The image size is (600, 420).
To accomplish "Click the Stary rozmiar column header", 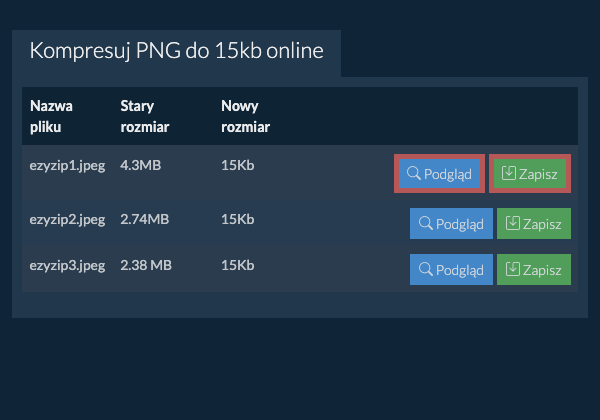I will [x=145, y=116].
